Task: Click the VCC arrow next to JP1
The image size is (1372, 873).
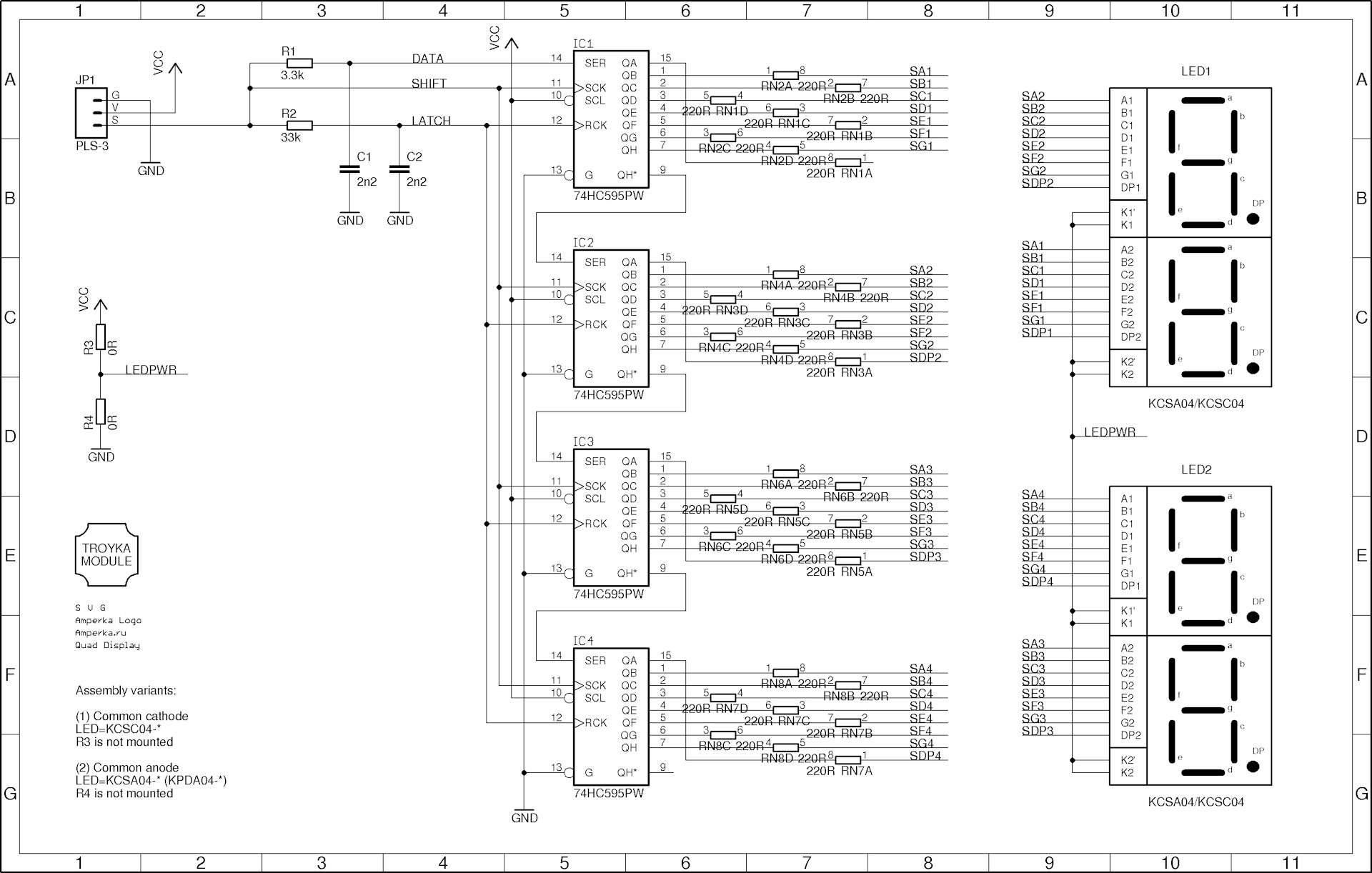Action: point(175,68)
